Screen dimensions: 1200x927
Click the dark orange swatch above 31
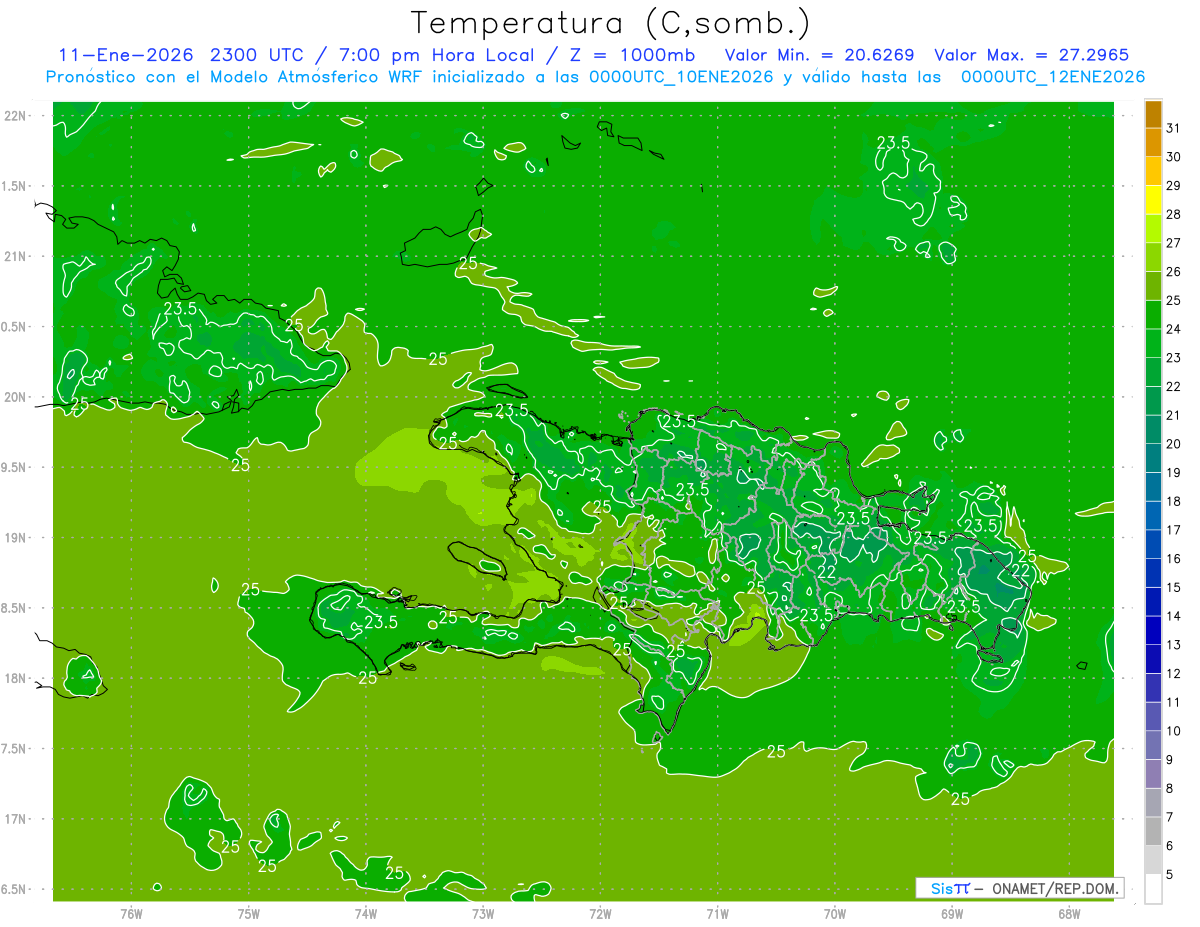(x=1153, y=115)
